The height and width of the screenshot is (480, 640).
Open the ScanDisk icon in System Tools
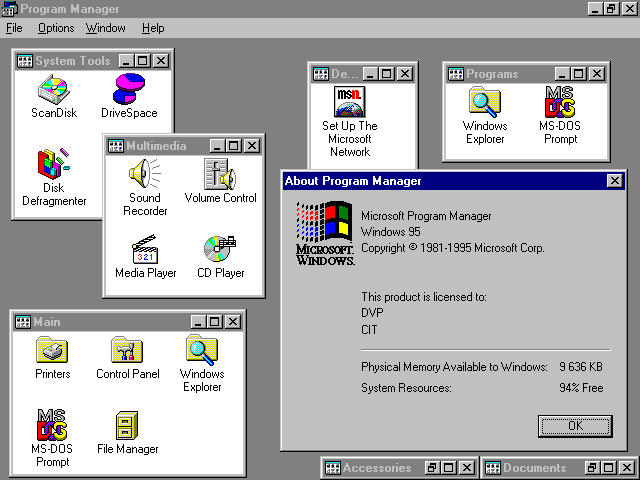coord(53,91)
